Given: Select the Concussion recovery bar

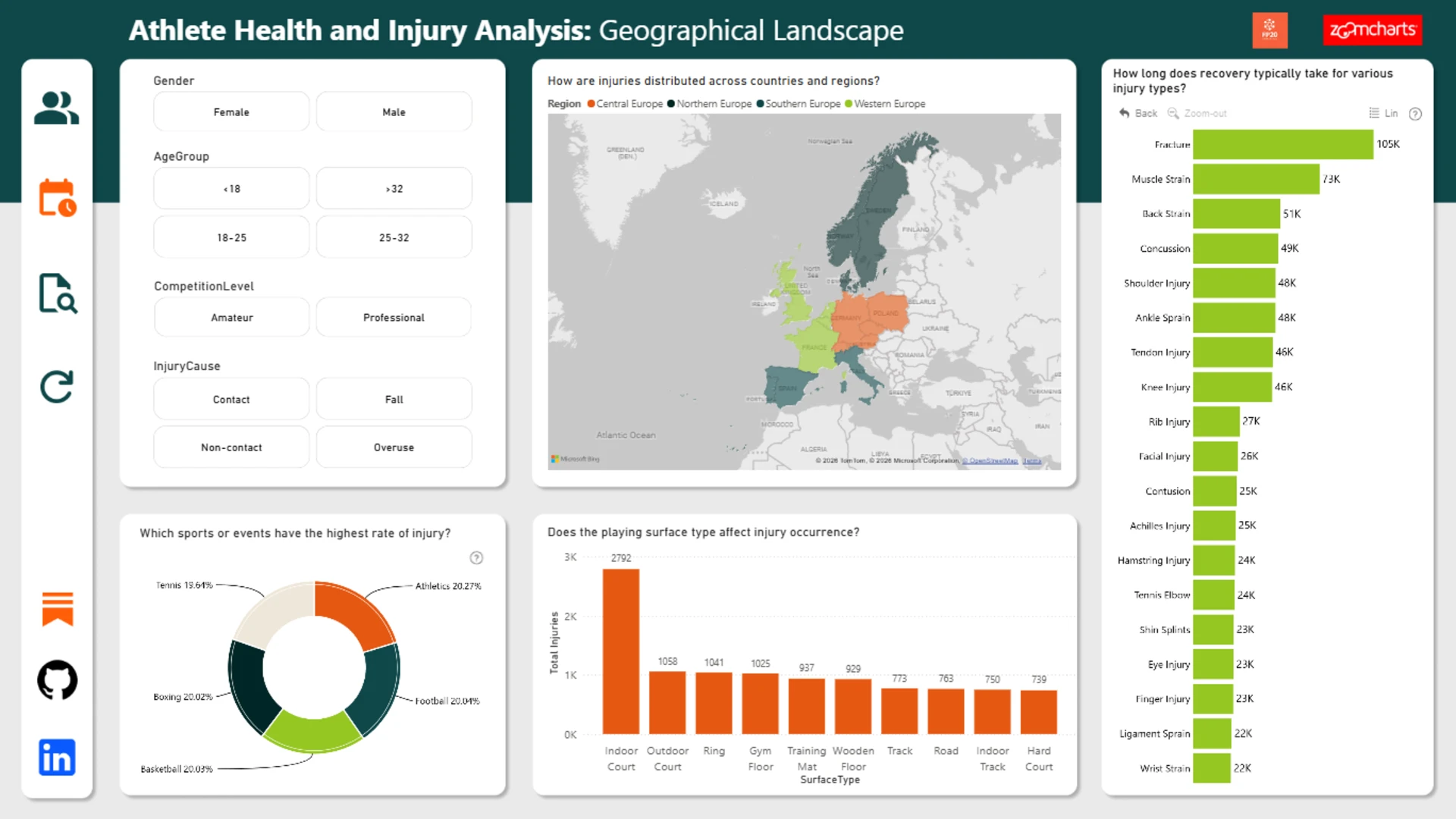Looking at the screenshot, I should [x=1235, y=248].
